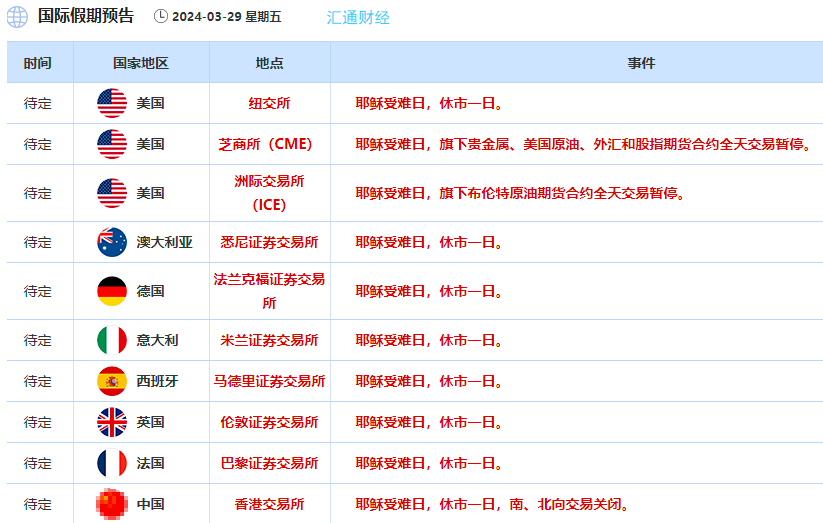Viewport: 823px width, 523px height.
Task: Open the 汇通财经 link
Action: (358, 17)
